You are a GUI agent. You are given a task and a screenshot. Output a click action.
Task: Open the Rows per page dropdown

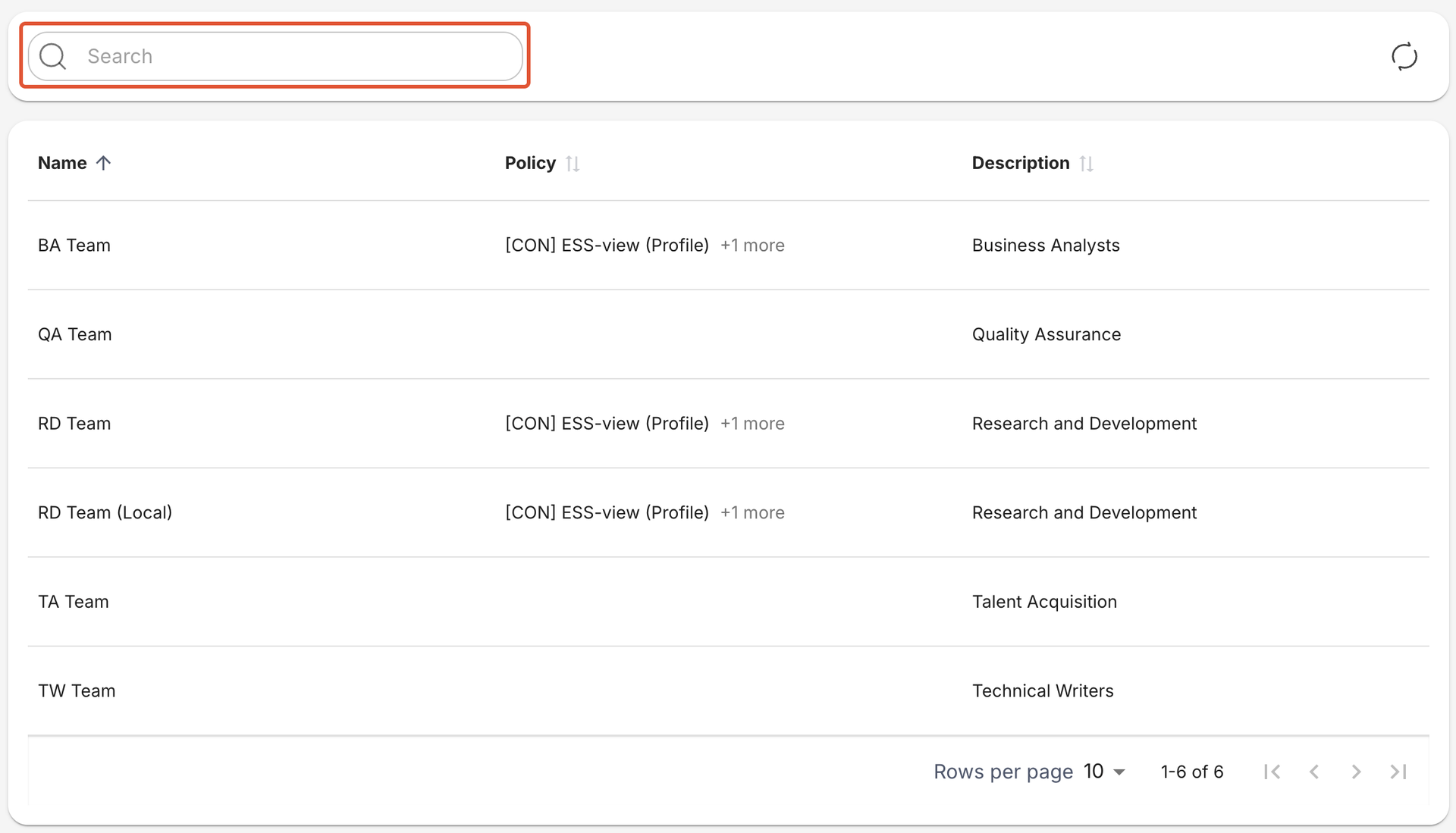[x=1104, y=772]
